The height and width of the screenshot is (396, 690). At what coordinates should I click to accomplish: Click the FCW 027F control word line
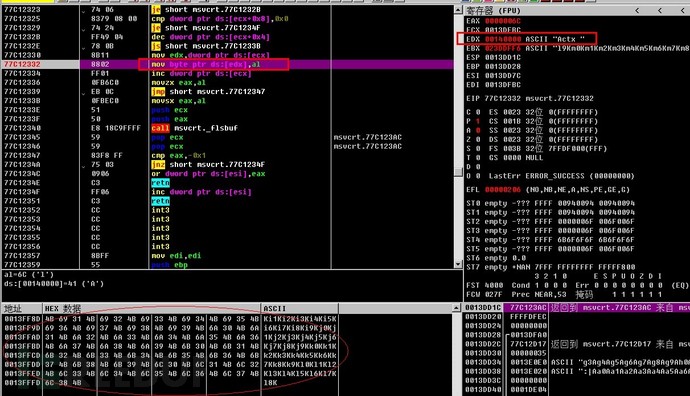click(x=564, y=294)
